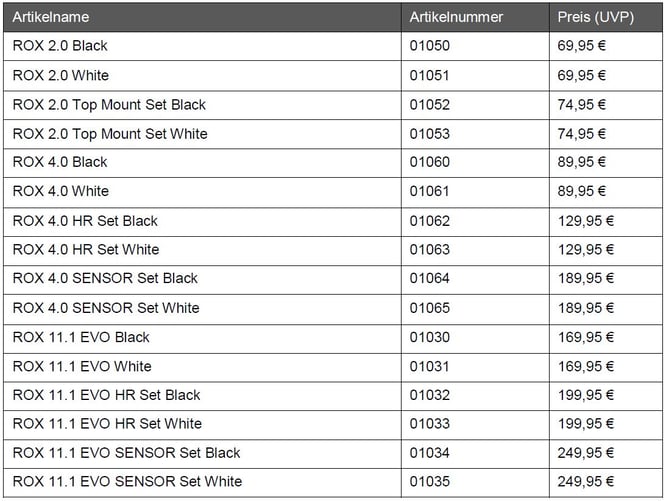Click article number 01050
The image size is (666, 501).
pos(430,46)
